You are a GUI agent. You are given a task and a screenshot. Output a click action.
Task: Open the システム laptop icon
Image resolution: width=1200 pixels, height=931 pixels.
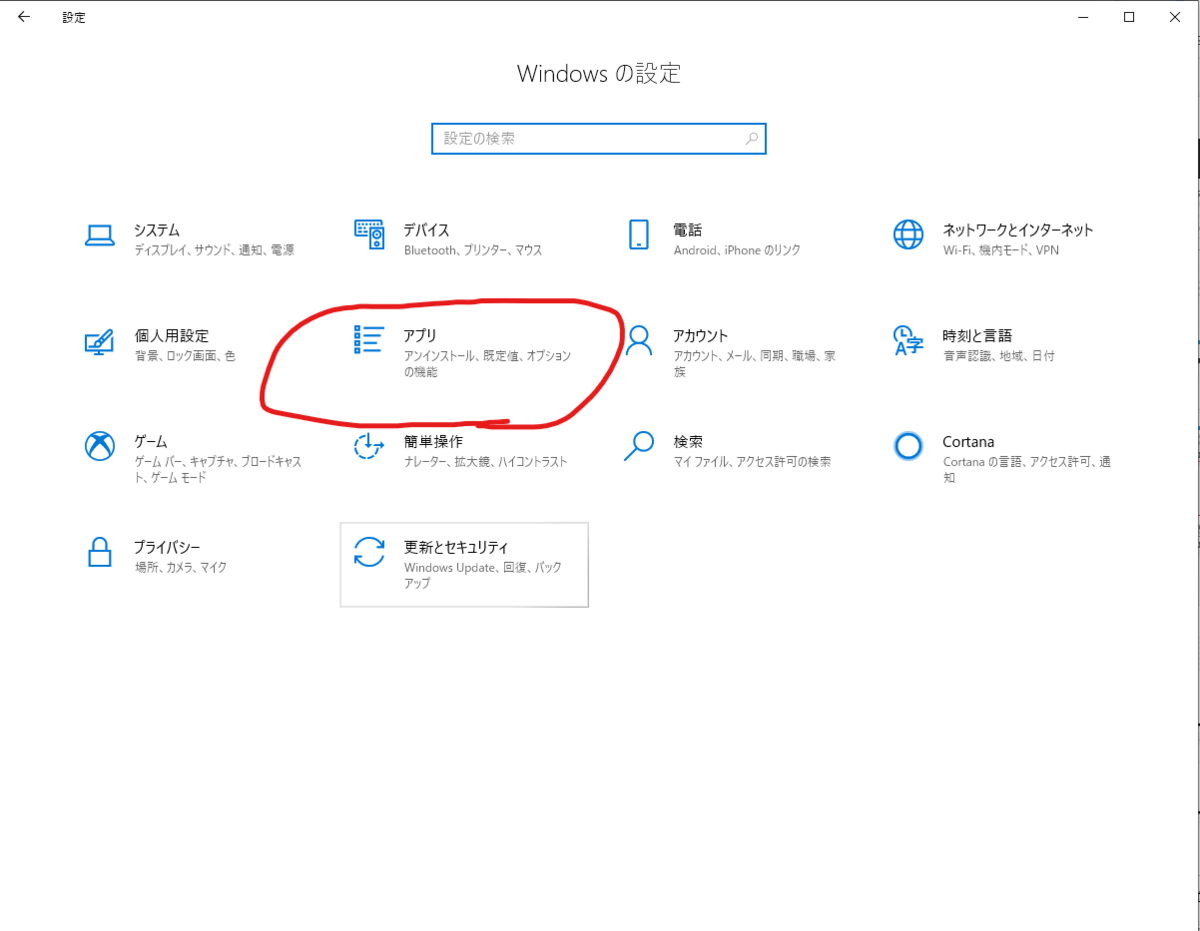(x=99, y=235)
